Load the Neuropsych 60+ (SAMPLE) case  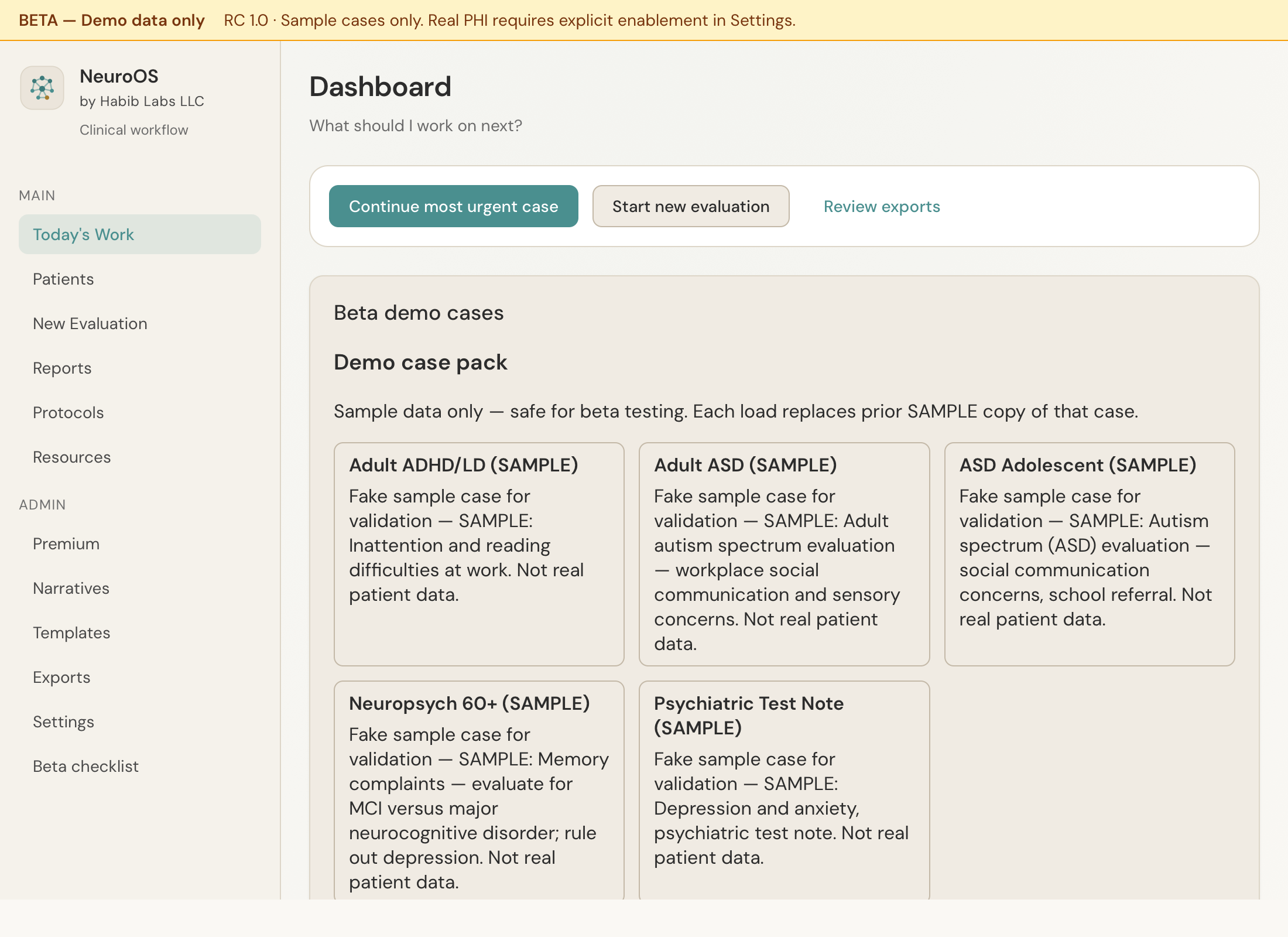479,791
